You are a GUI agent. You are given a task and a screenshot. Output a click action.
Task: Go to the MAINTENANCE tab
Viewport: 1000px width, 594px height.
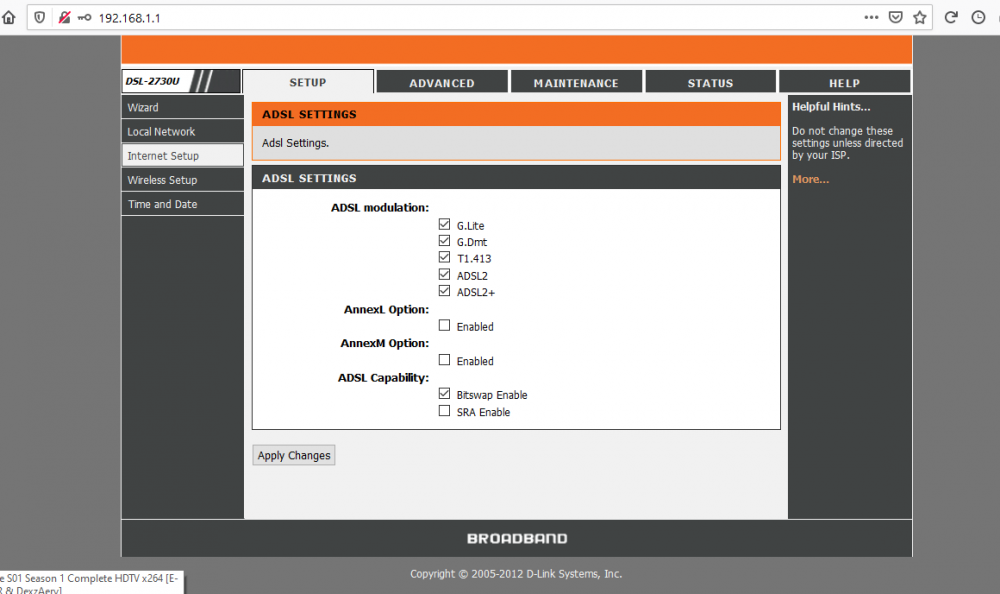click(576, 83)
